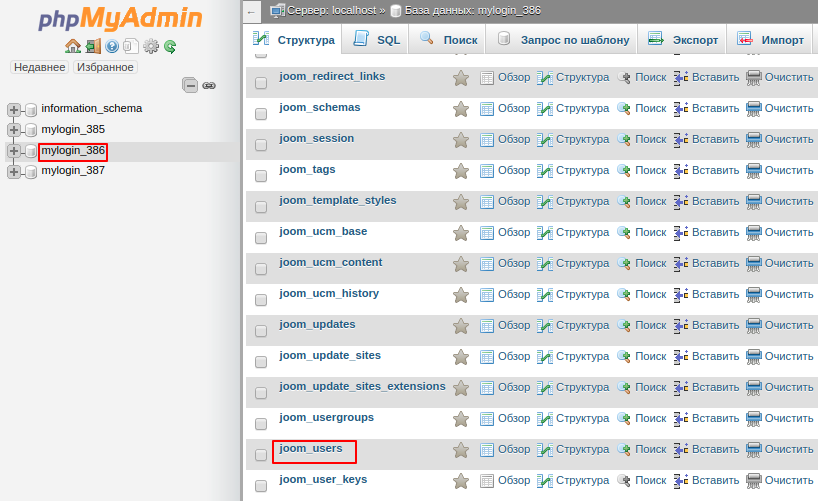Click the home icon under phpMyAdmin logo
Image resolution: width=818 pixels, height=501 pixels.
[x=73, y=46]
